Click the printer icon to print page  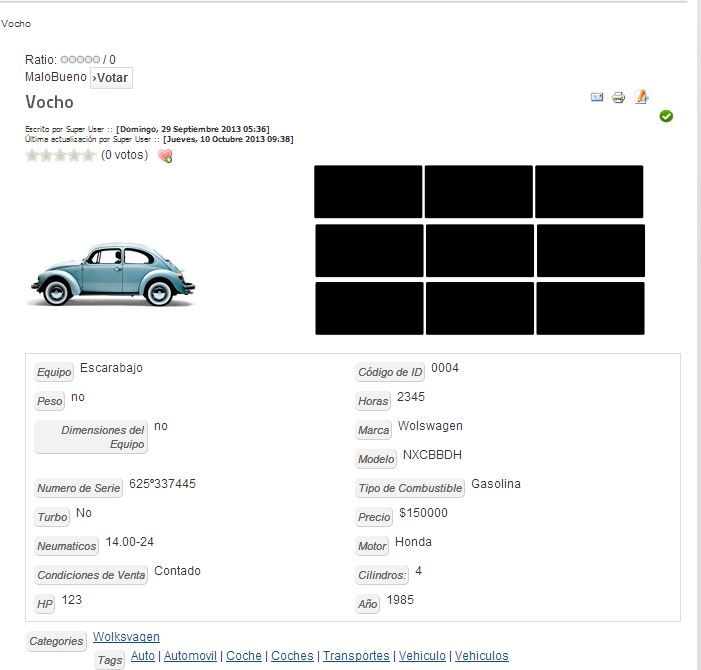(x=618, y=97)
